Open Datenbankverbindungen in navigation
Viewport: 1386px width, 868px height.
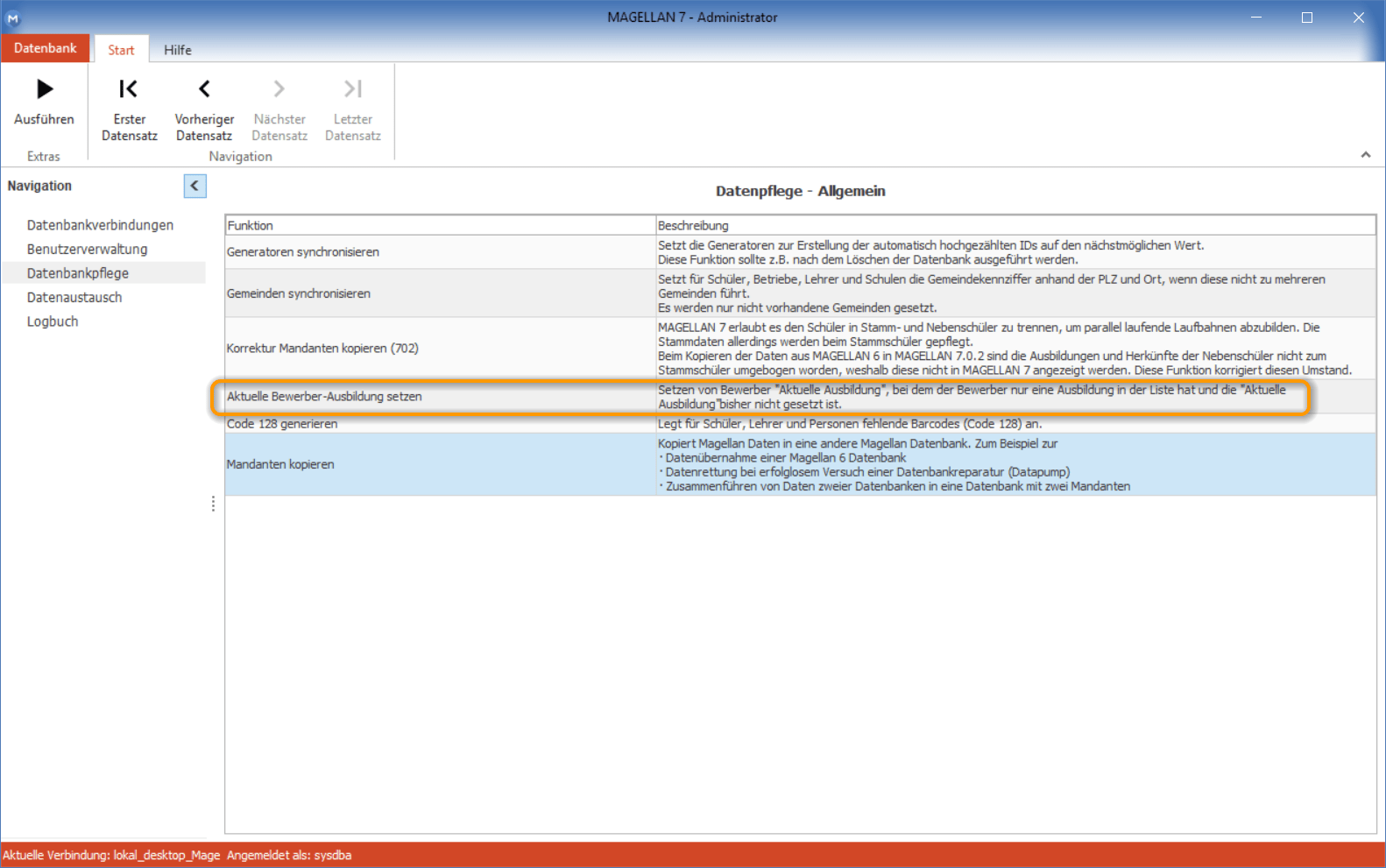(x=100, y=225)
